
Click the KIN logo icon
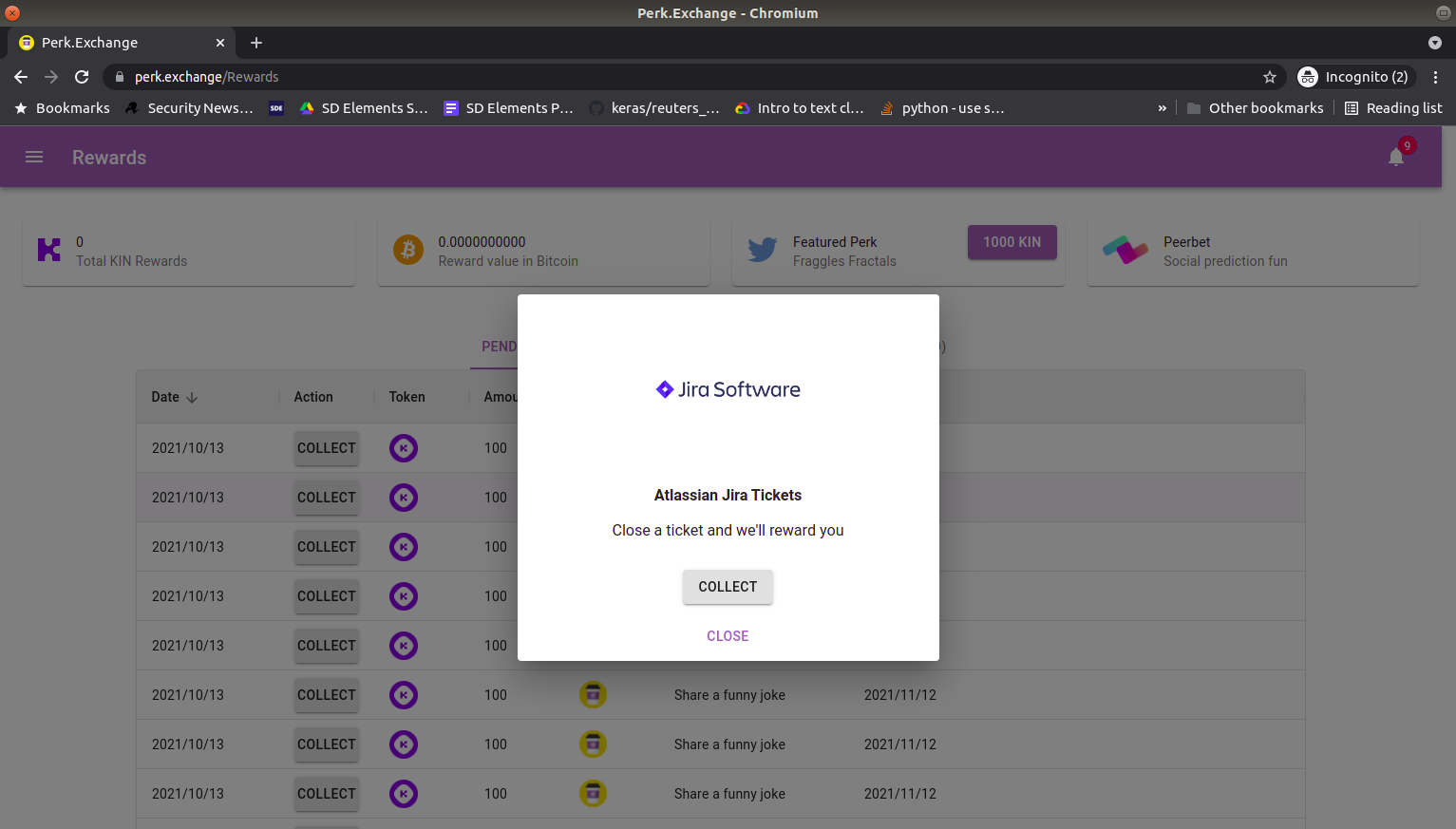click(x=49, y=250)
